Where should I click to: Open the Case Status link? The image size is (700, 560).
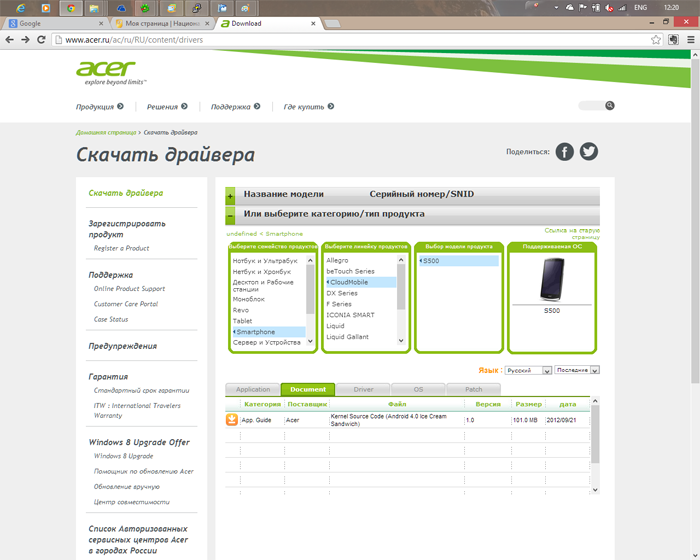[111, 319]
